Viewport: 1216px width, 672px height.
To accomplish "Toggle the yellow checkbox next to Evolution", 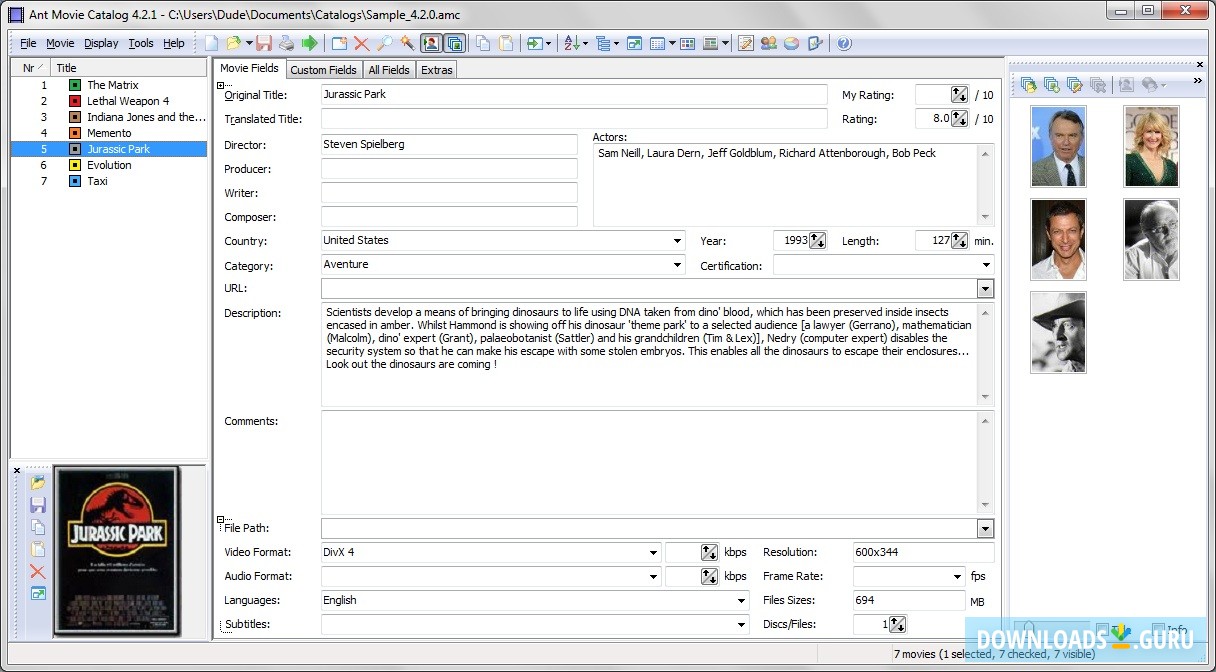I will point(75,165).
